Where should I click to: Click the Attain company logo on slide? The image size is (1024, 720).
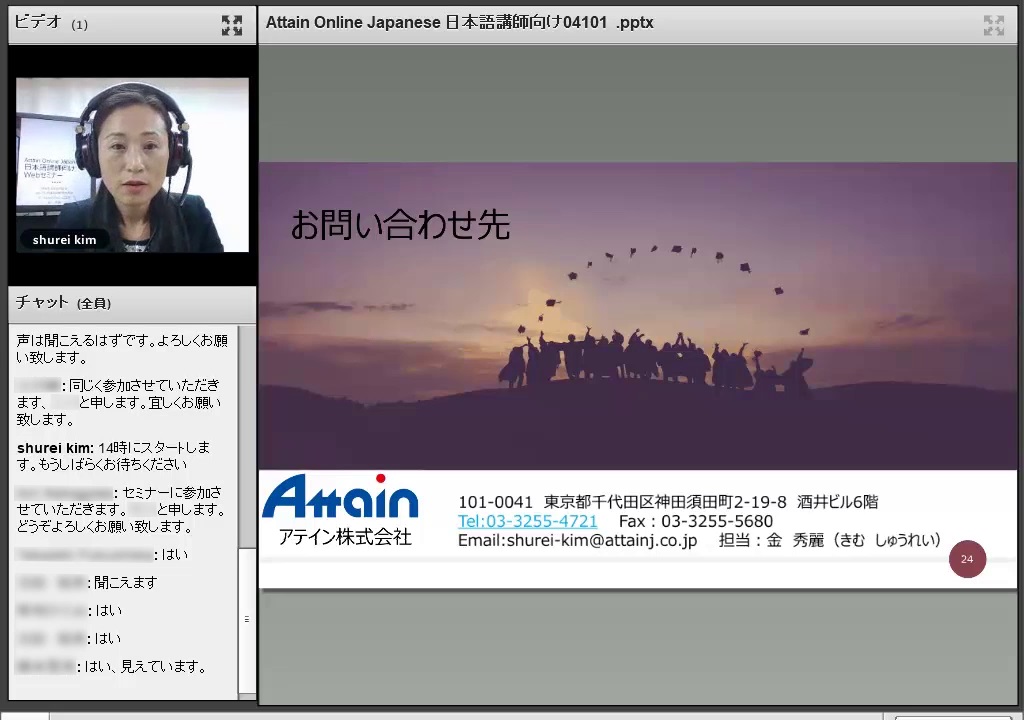point(340,498)
